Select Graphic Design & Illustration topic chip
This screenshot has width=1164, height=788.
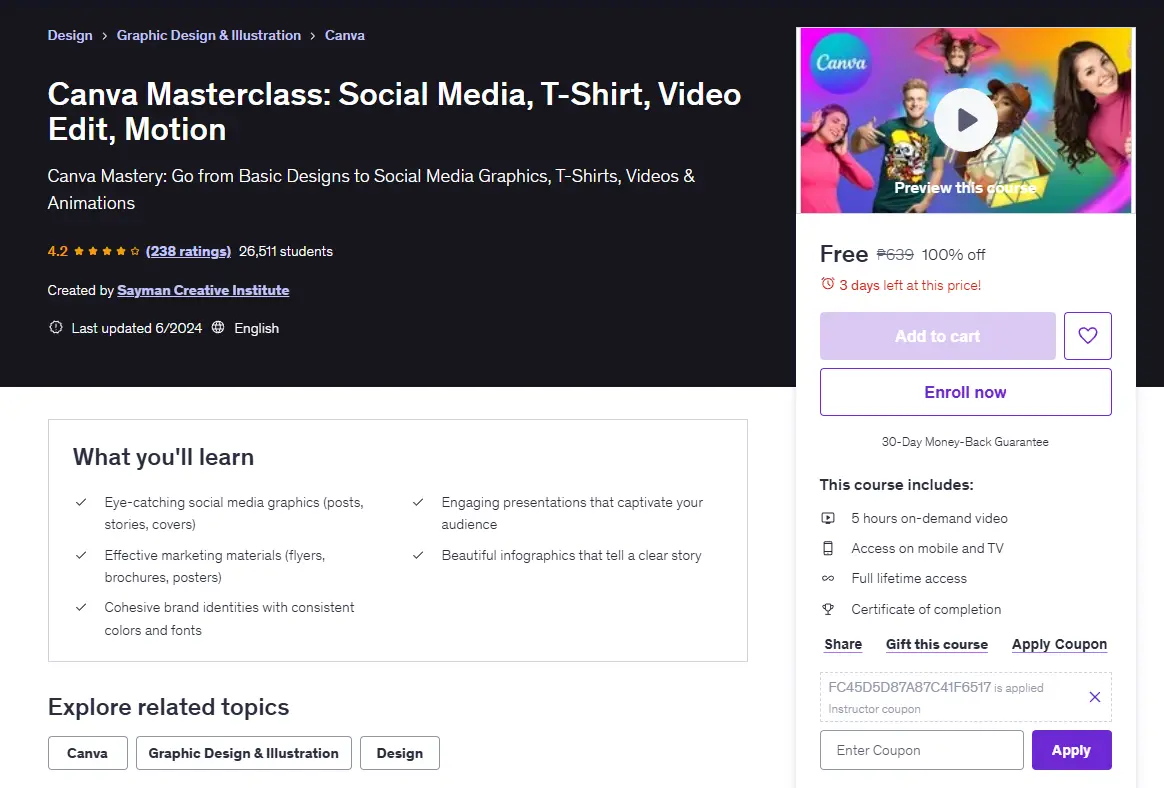(243, 753)
